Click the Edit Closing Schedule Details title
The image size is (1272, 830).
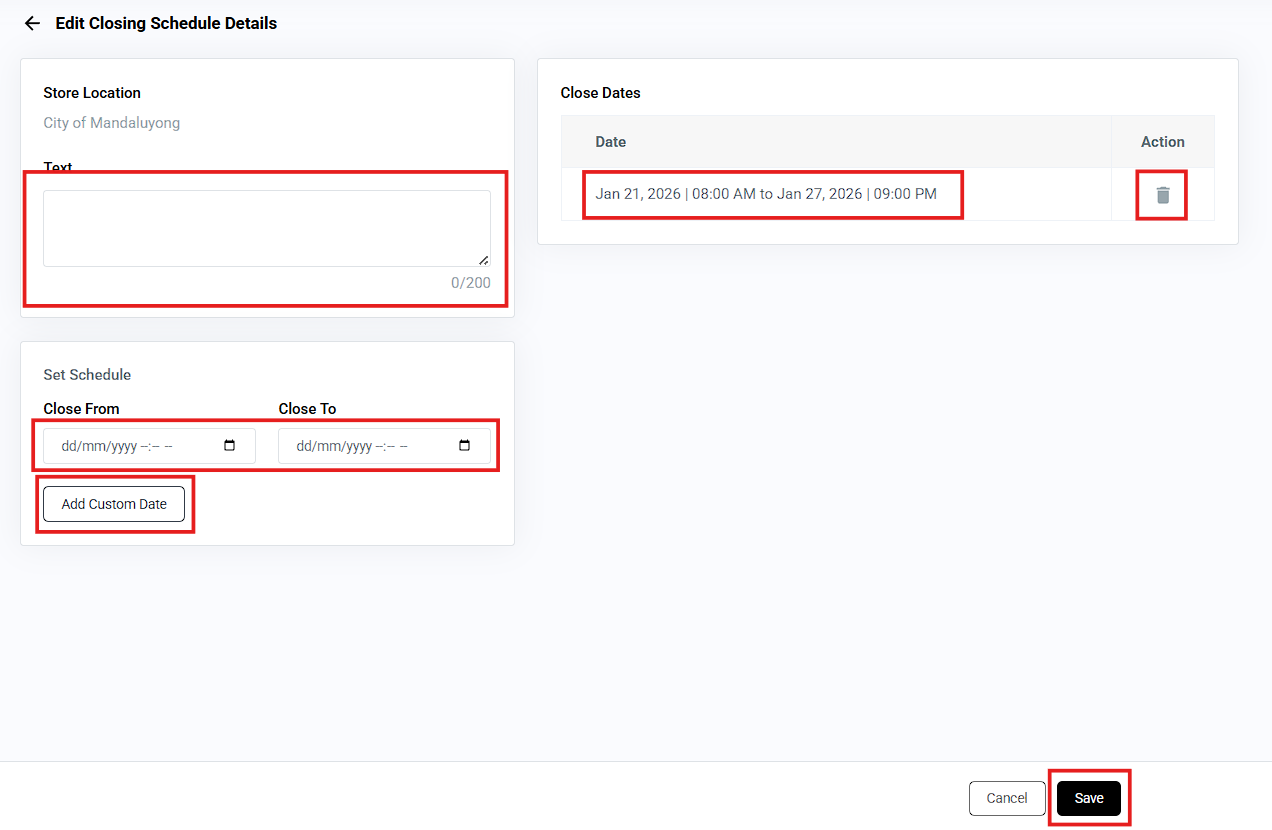coord(166,23)
